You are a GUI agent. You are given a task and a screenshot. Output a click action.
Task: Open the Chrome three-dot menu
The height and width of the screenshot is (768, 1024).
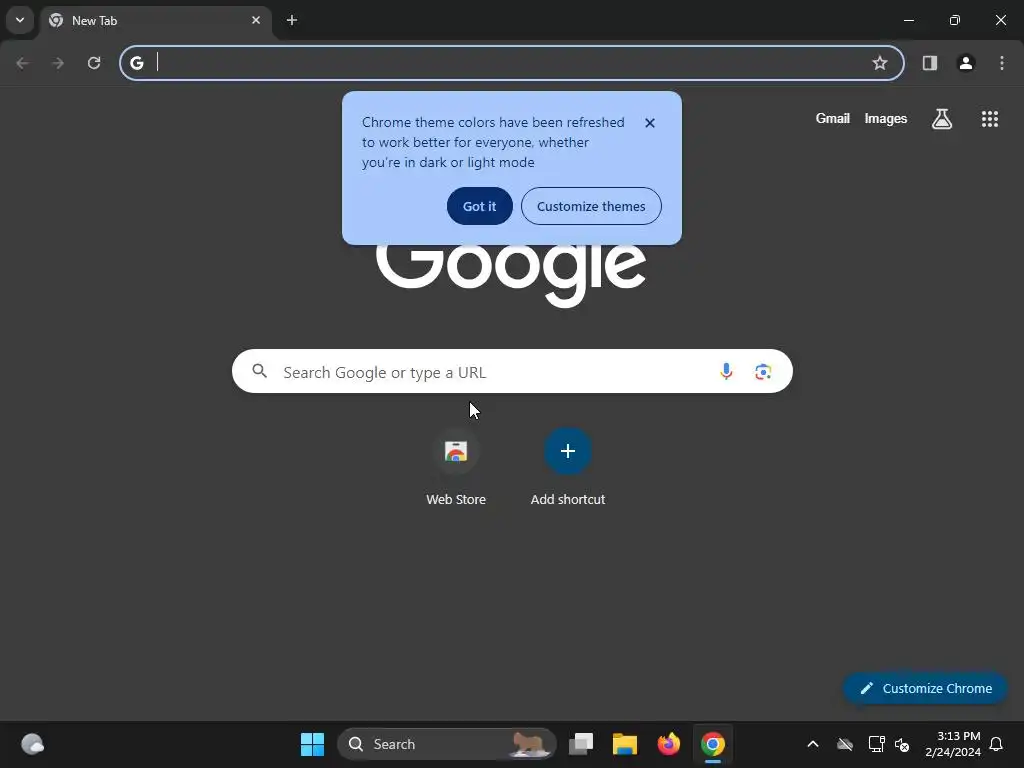(1002, 63)
